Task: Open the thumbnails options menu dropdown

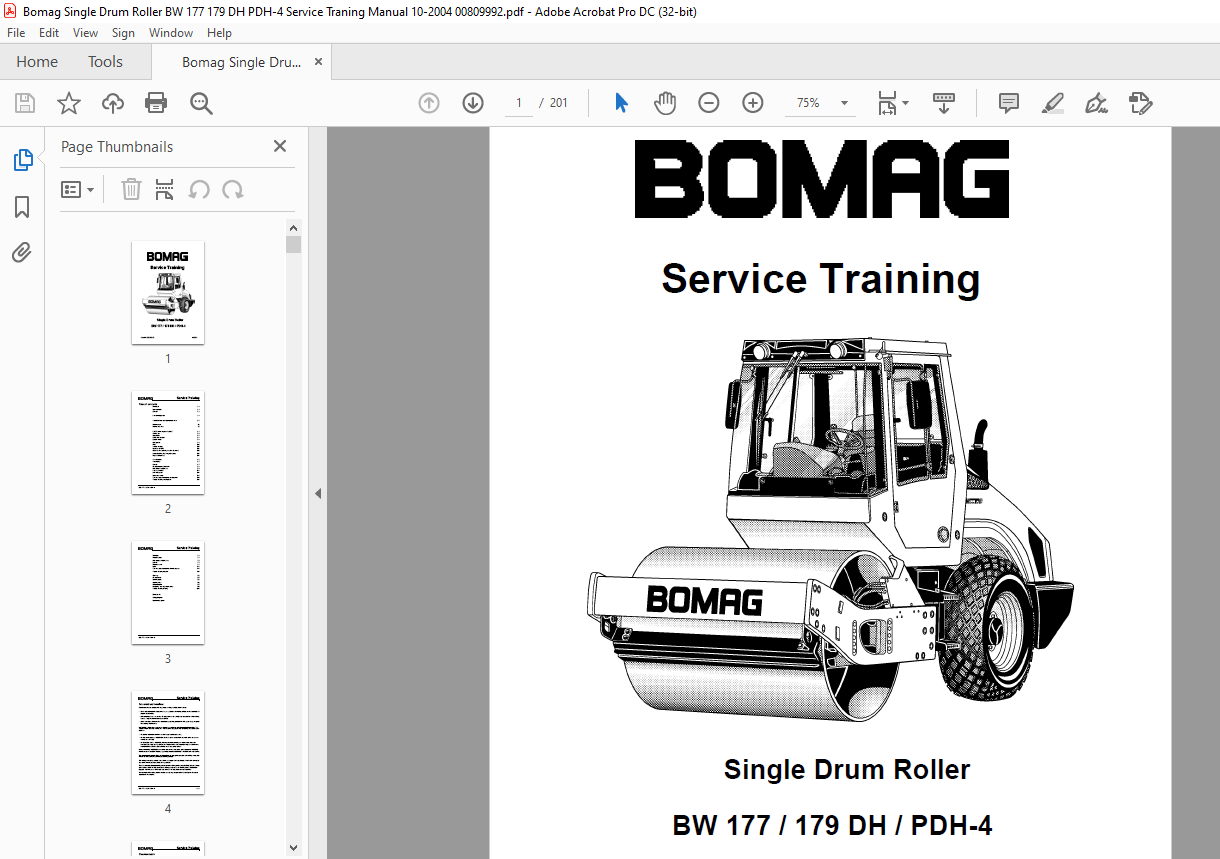Action: [x=78, y=189]
